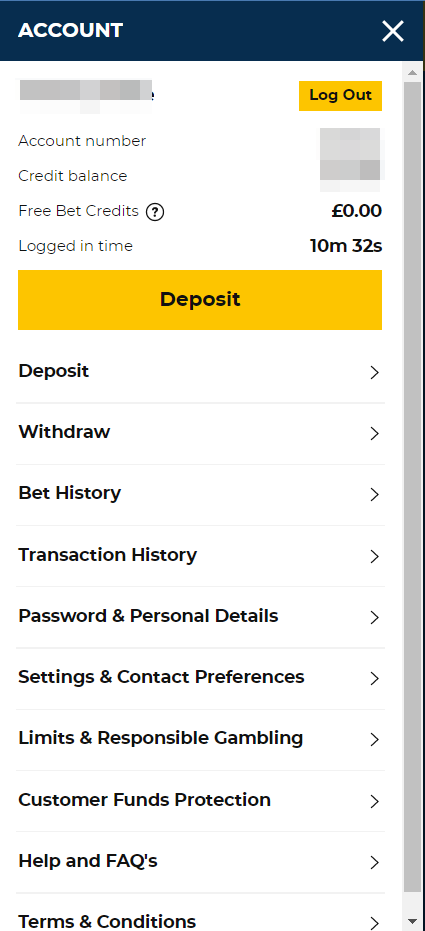
Task: Click chevron beside Customer Funds Protection
Action: [374, 802]
